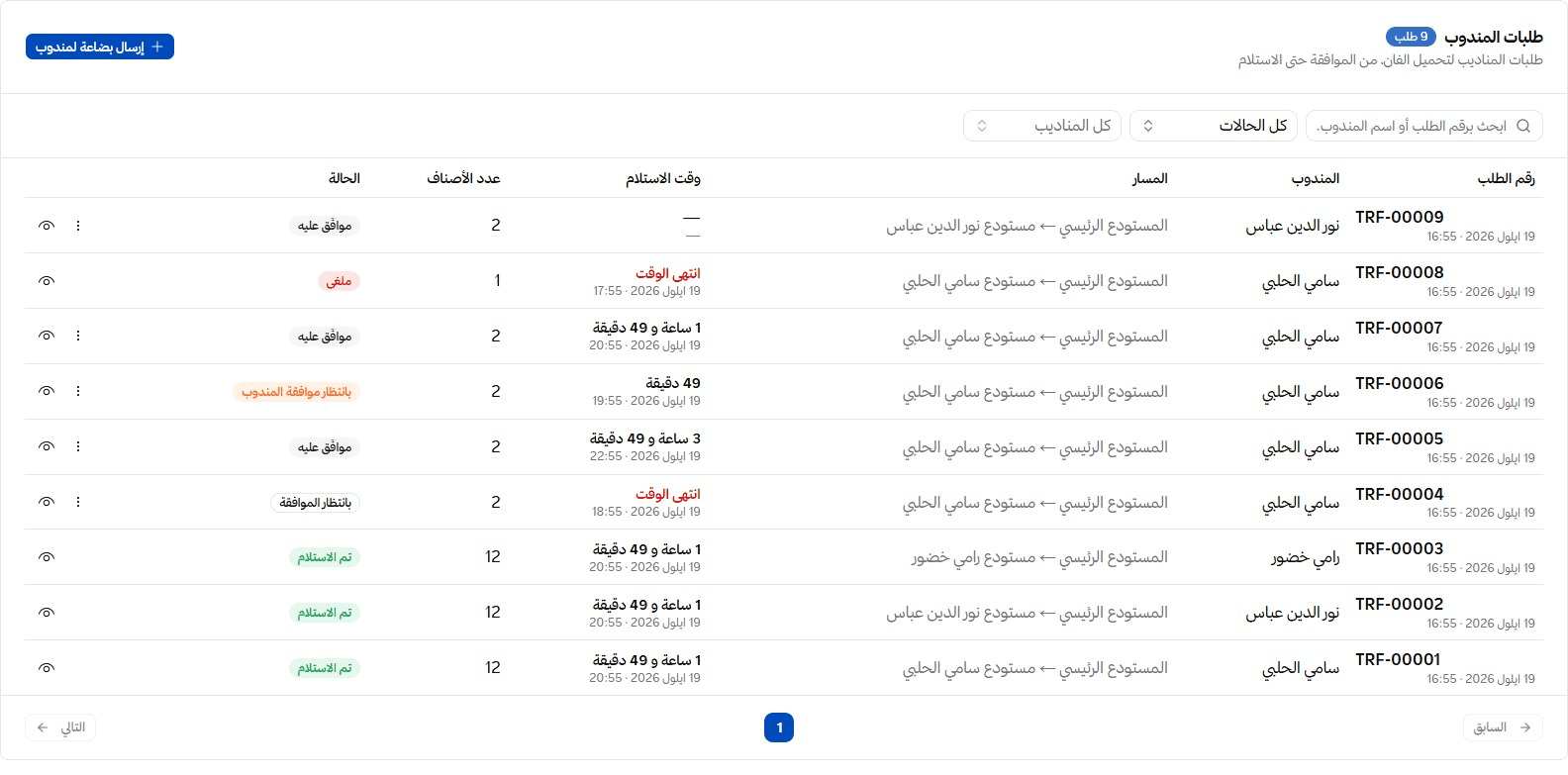Click تم الاستلام badge on TRF-00003

tap(325, 557)
